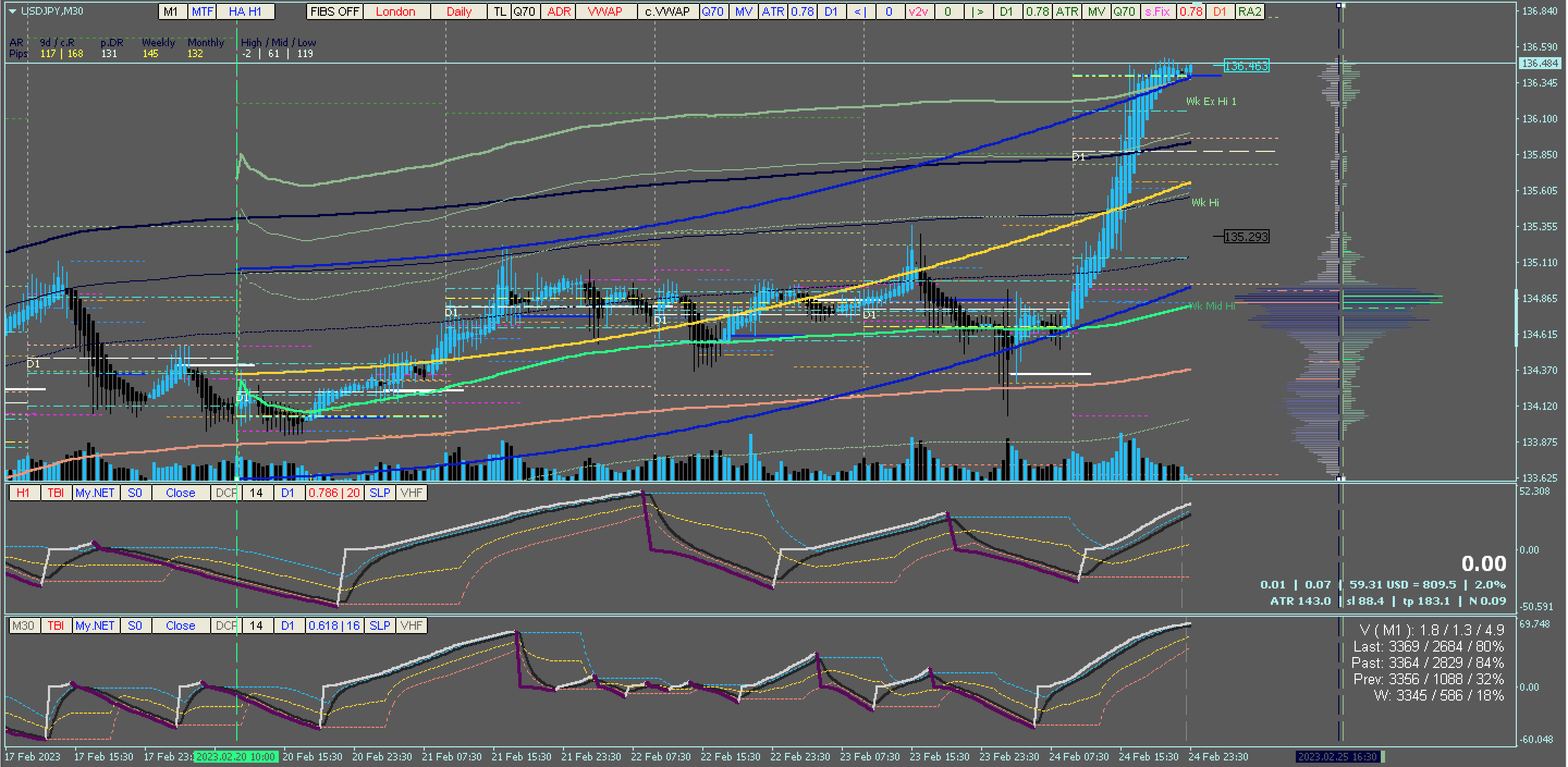
Task: Click the s.Fix magenta toolbar button
Action: tap(1157, 11)
